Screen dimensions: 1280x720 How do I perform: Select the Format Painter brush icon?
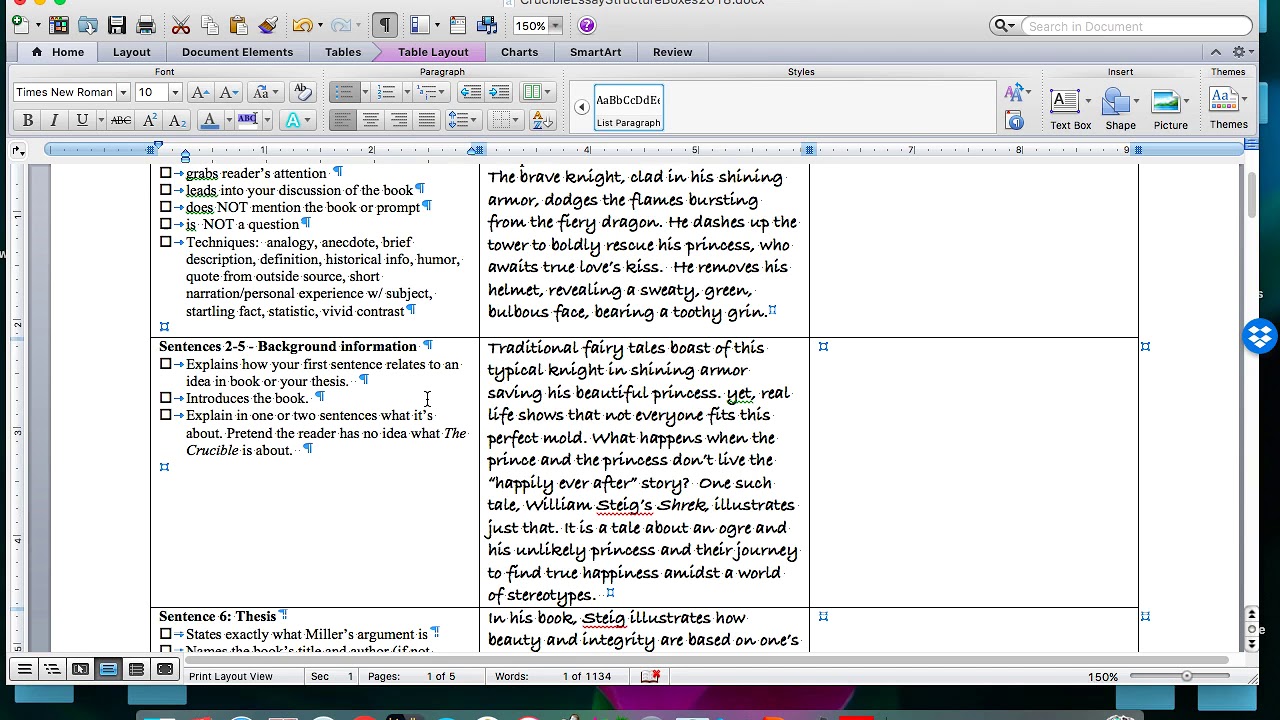(x=267, y=25)
